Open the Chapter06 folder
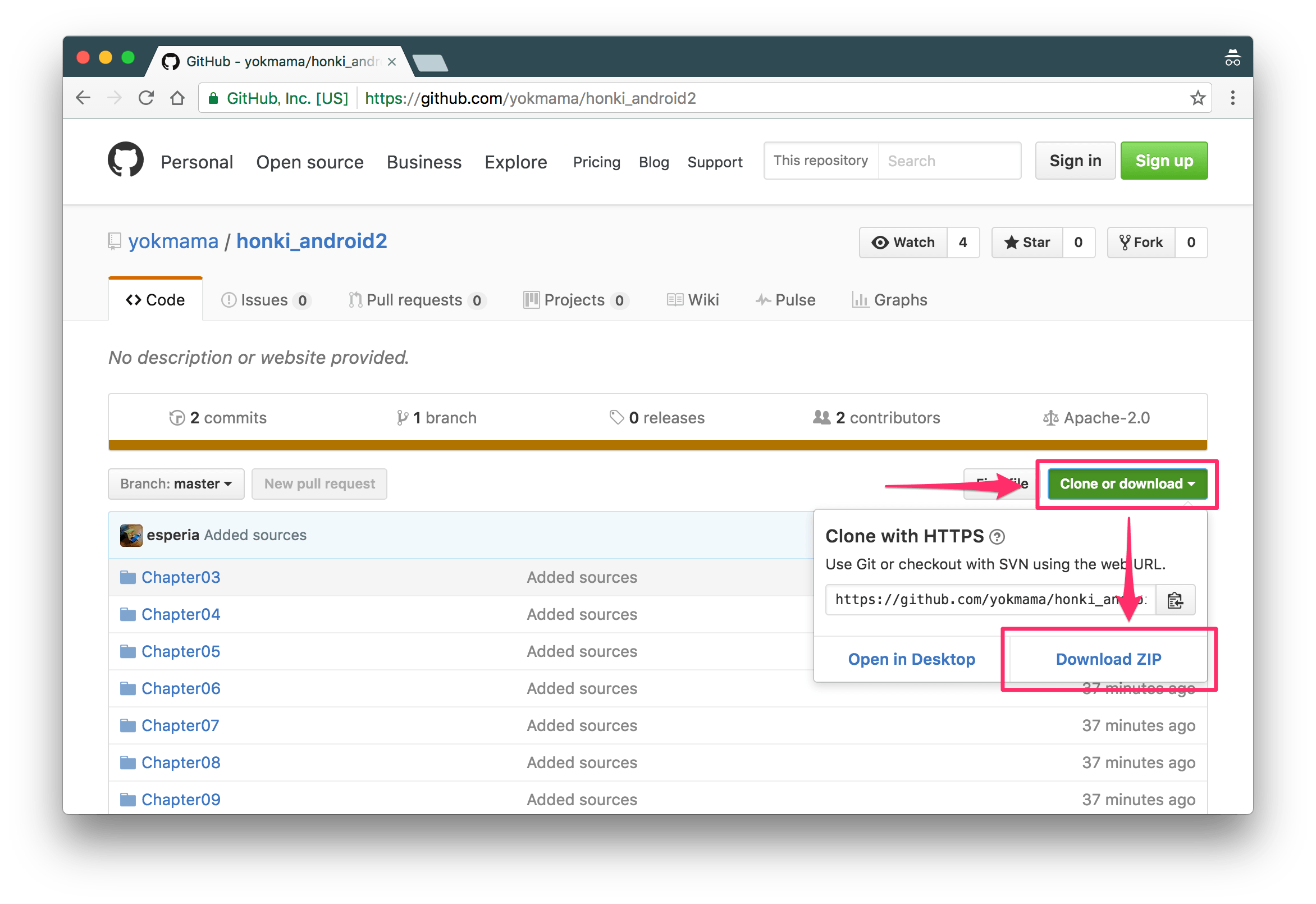Screen dimensions: 1316x904 (181, 688)
